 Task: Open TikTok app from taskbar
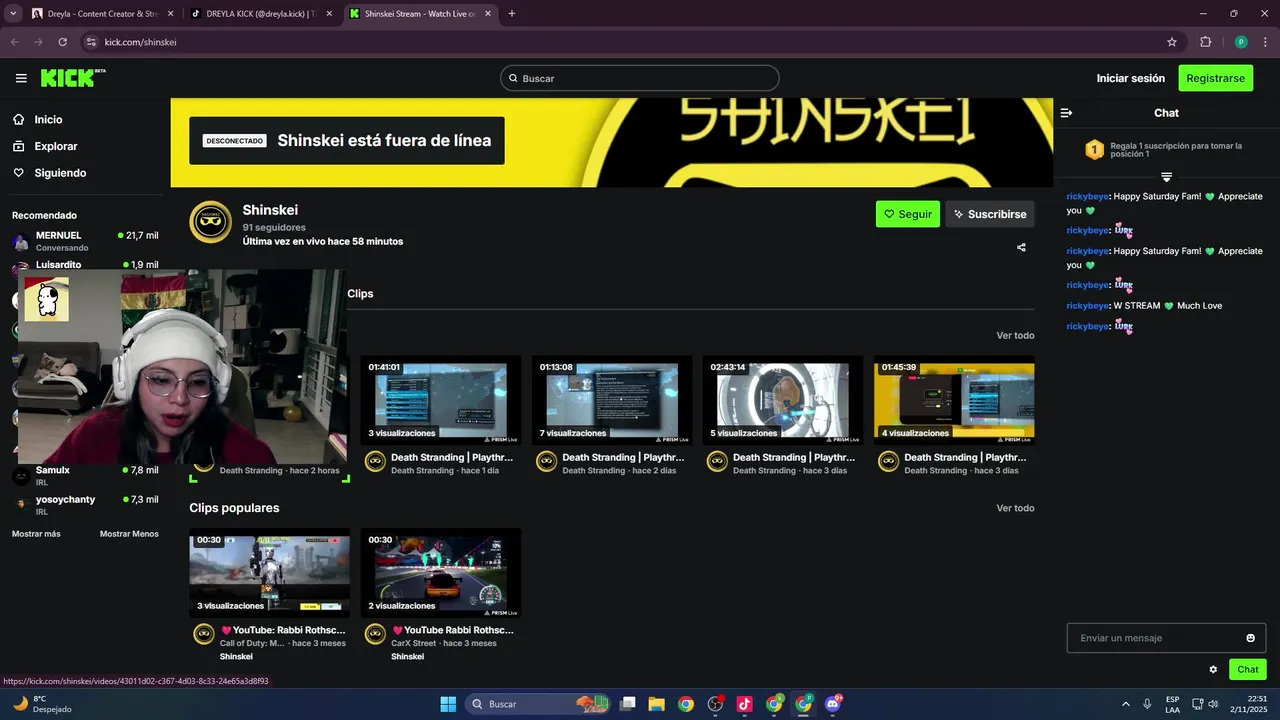tap(744, 704)
